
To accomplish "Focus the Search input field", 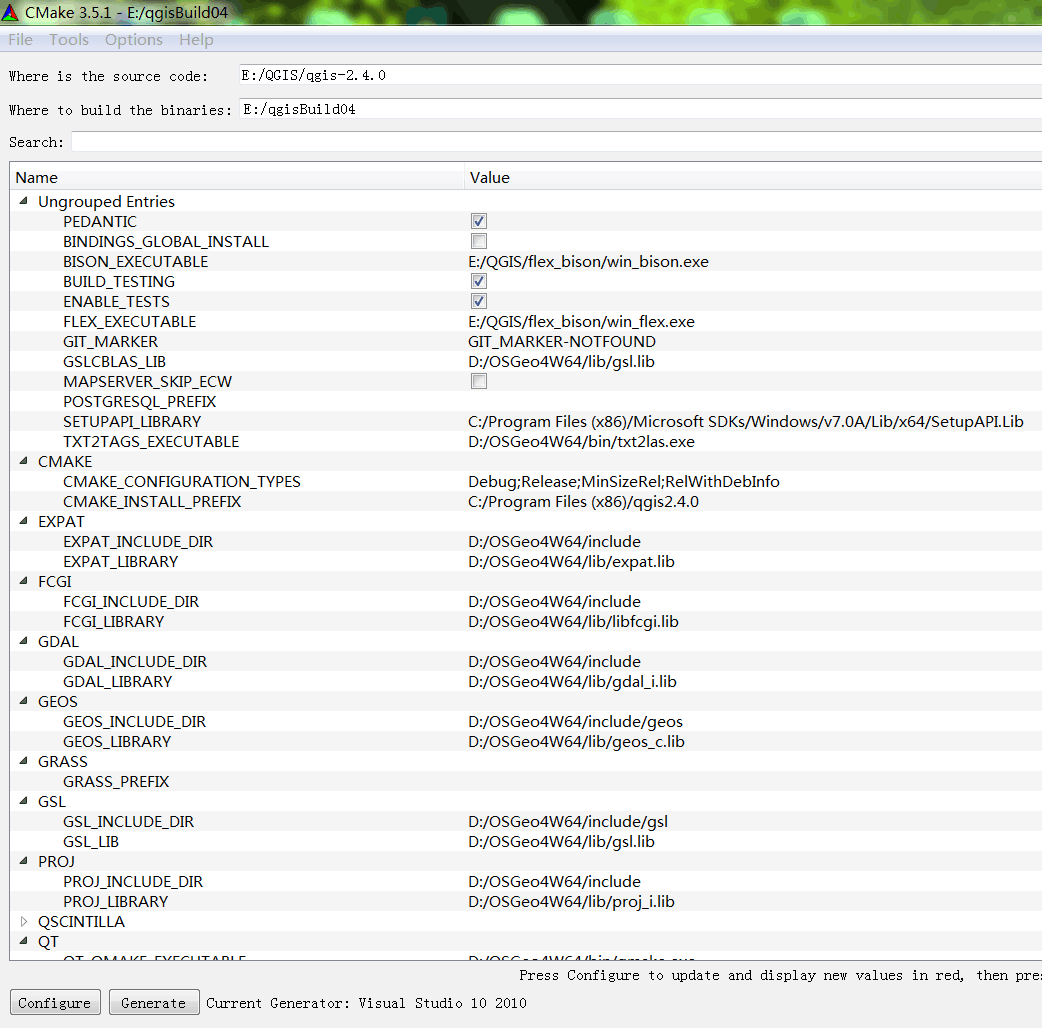I will coord(557,142).
